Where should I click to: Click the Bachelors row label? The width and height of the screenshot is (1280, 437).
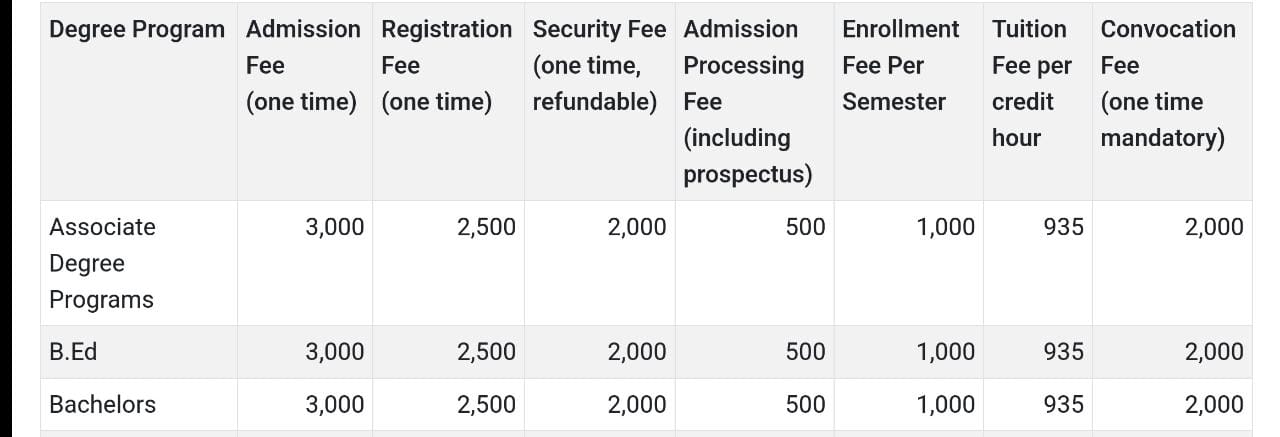[x=102, y=405]
